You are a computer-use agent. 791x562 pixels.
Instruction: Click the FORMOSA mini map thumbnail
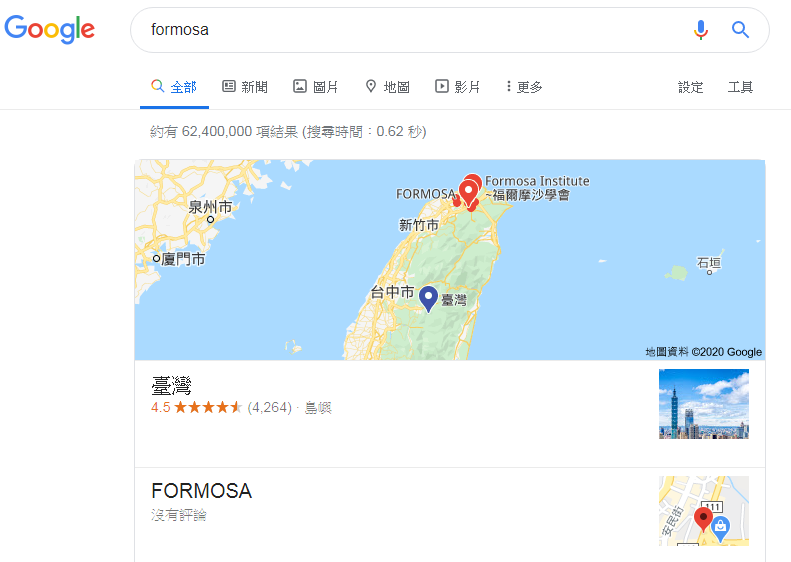pos(704,511)
